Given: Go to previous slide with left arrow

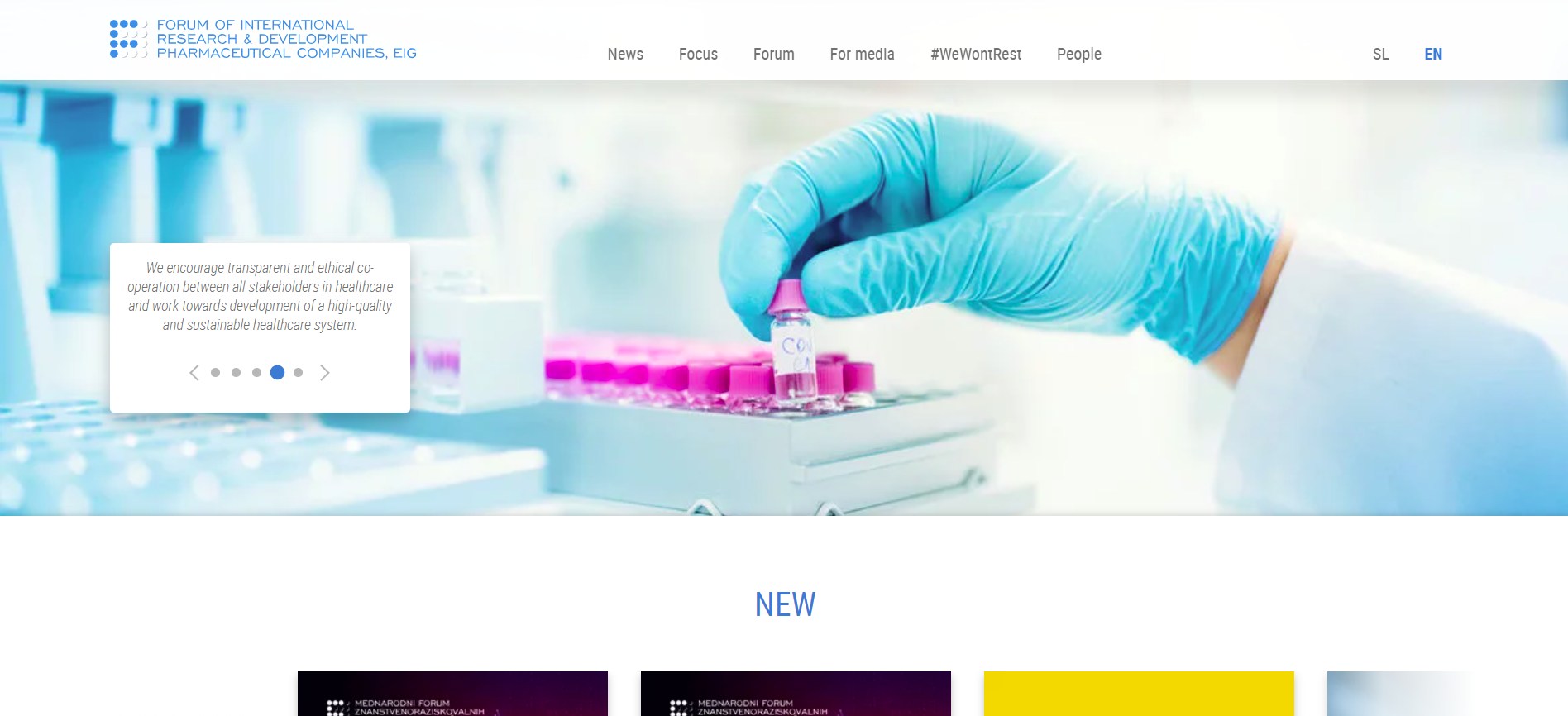Looking at the screenshot, I should tap(194, 373).
